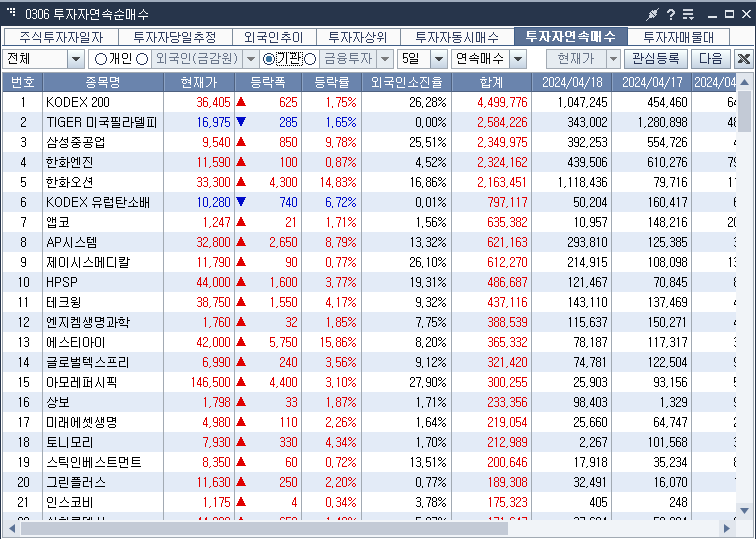Select the HPSP stock name
Viewport: 756px width, 539px height.
click(62, 282)
